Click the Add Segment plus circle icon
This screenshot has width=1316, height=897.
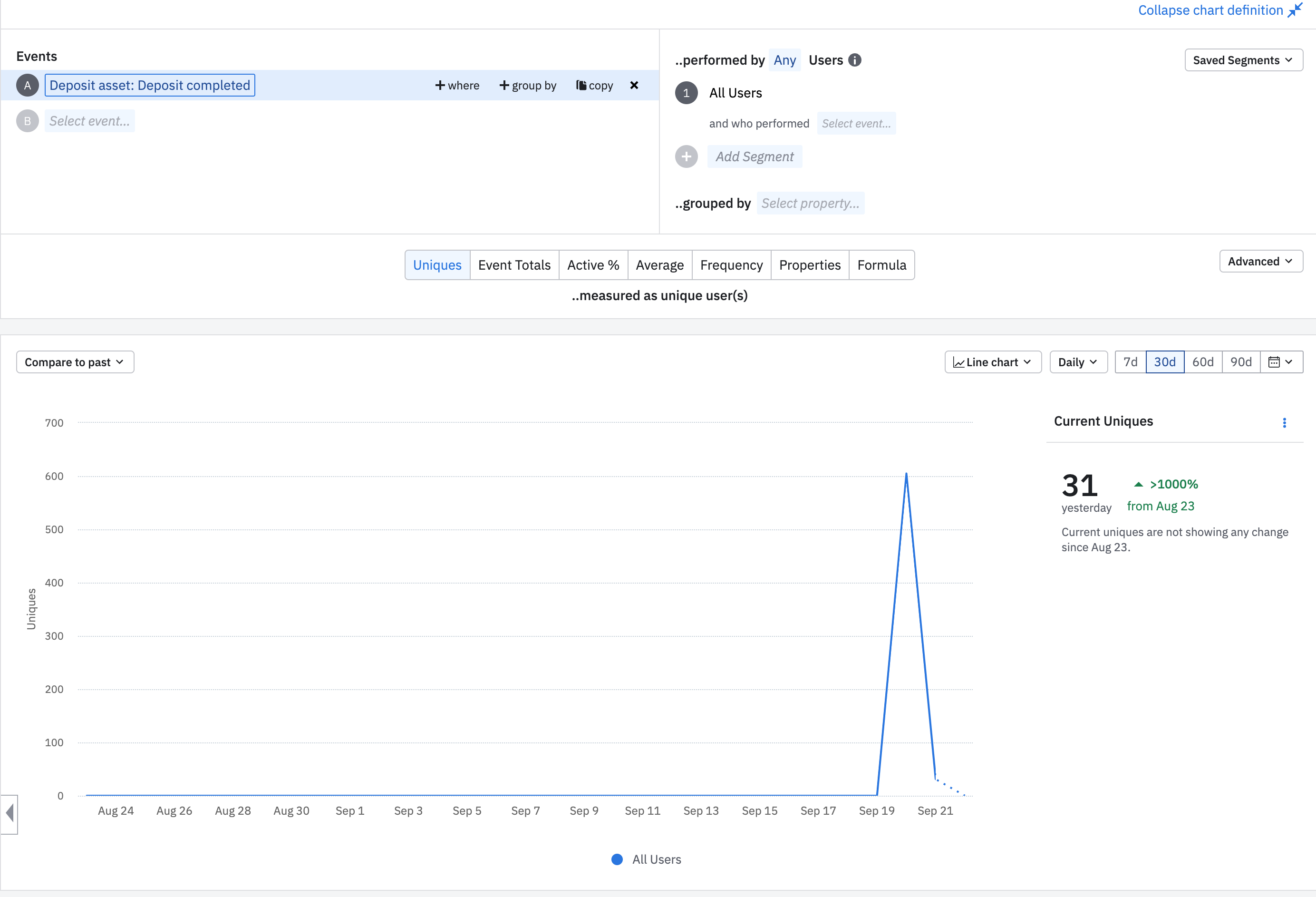[x=687, y=156]
